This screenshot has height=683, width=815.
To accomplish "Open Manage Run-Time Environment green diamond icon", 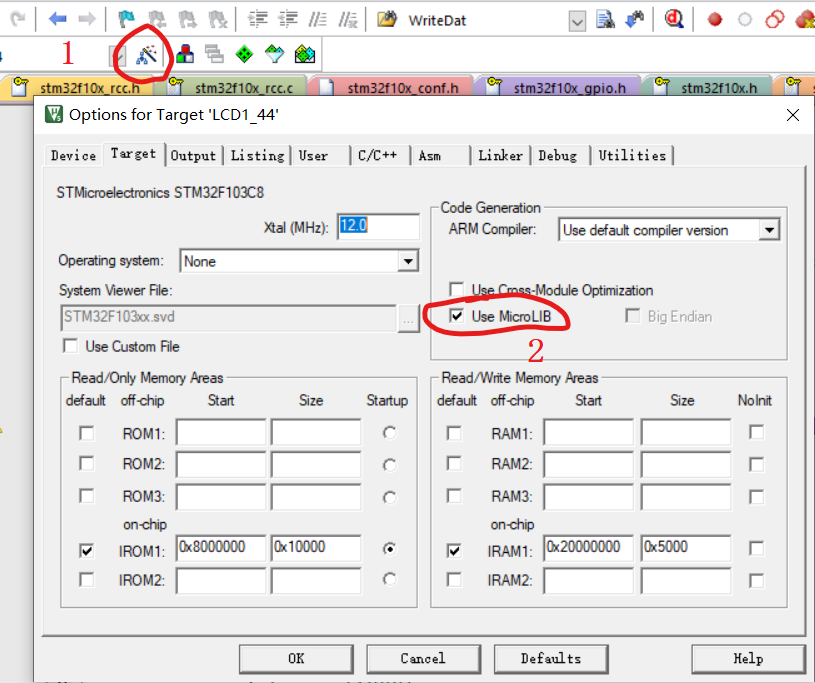I will point(244,54).
